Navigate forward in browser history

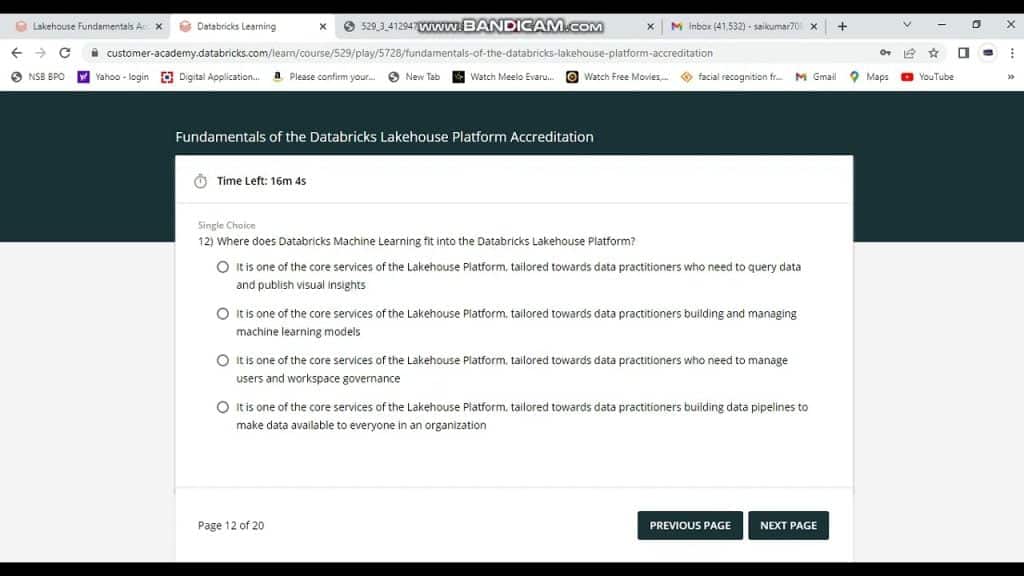[x=40, y=53]
